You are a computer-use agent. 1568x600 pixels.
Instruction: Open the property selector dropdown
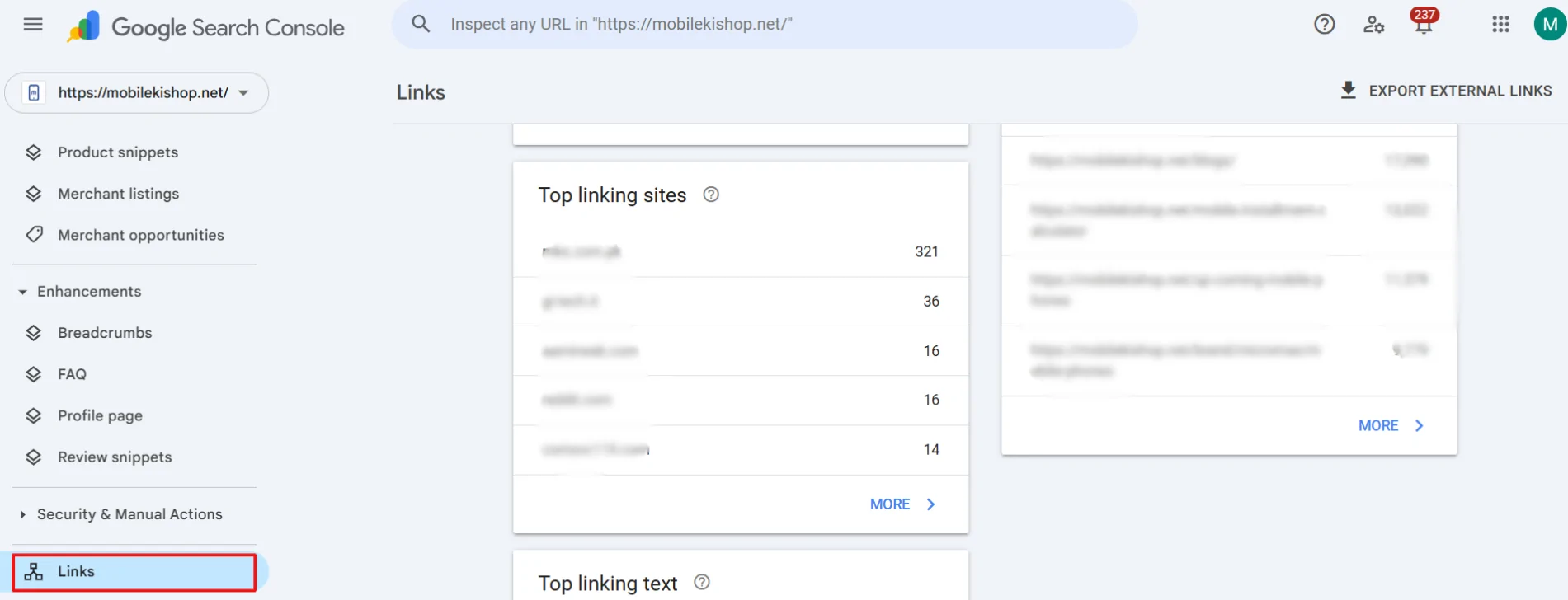coord(243,93)
